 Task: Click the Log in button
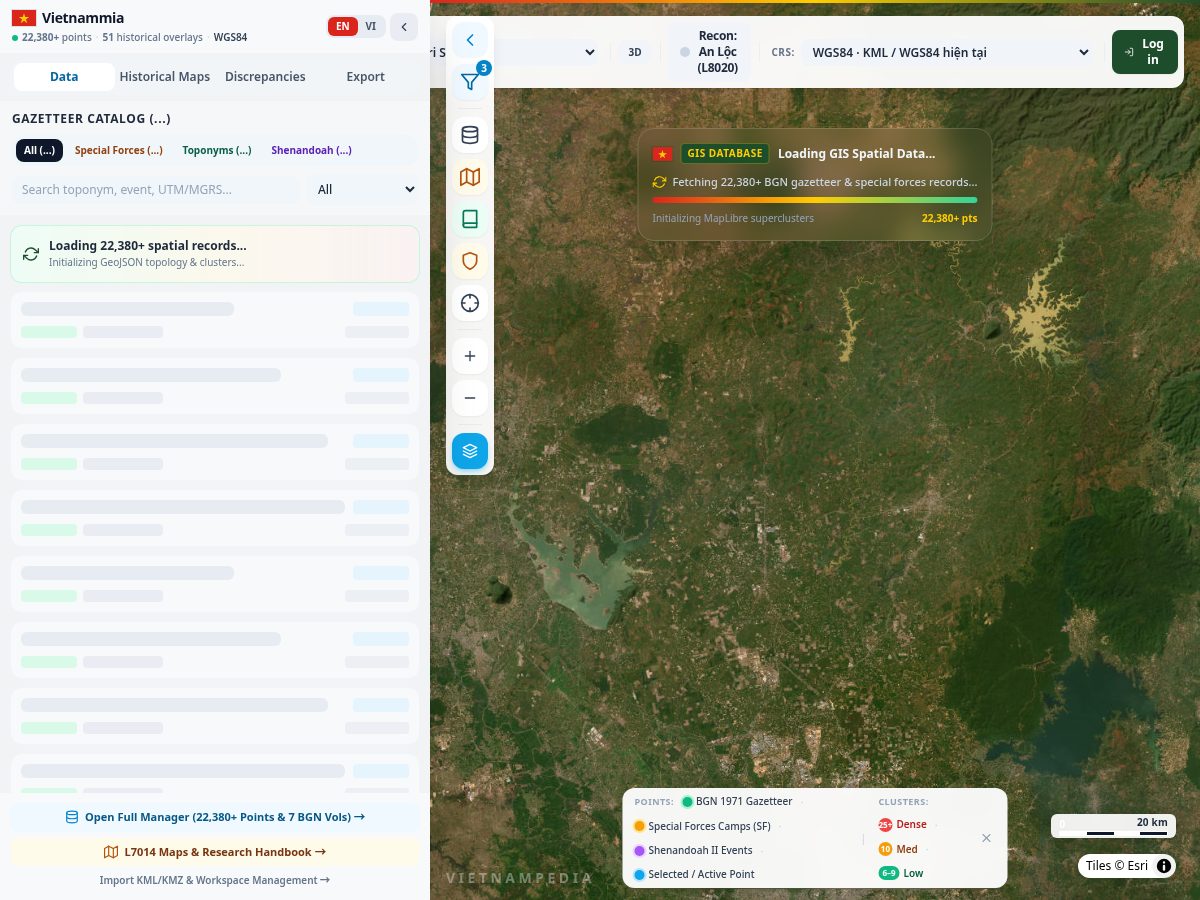point(1143,52)
